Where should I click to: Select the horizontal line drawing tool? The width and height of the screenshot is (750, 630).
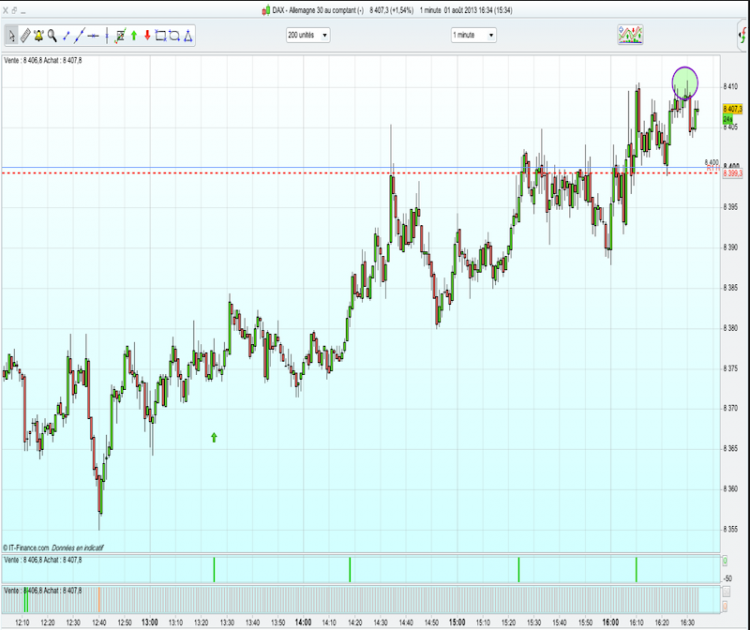93,35
